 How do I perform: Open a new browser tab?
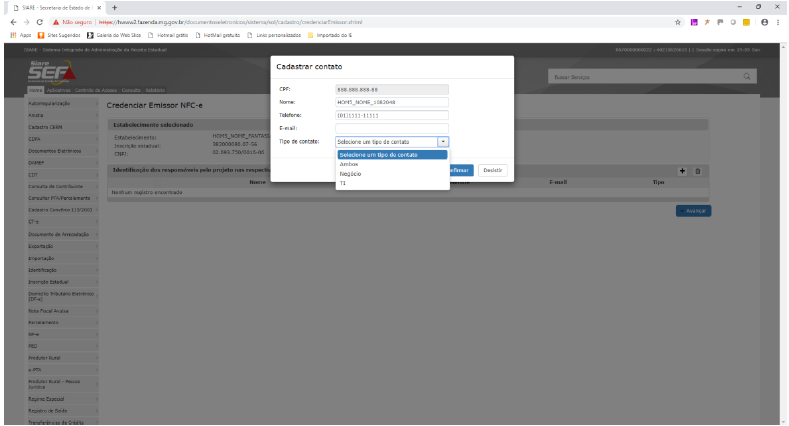tap(115, 7)
